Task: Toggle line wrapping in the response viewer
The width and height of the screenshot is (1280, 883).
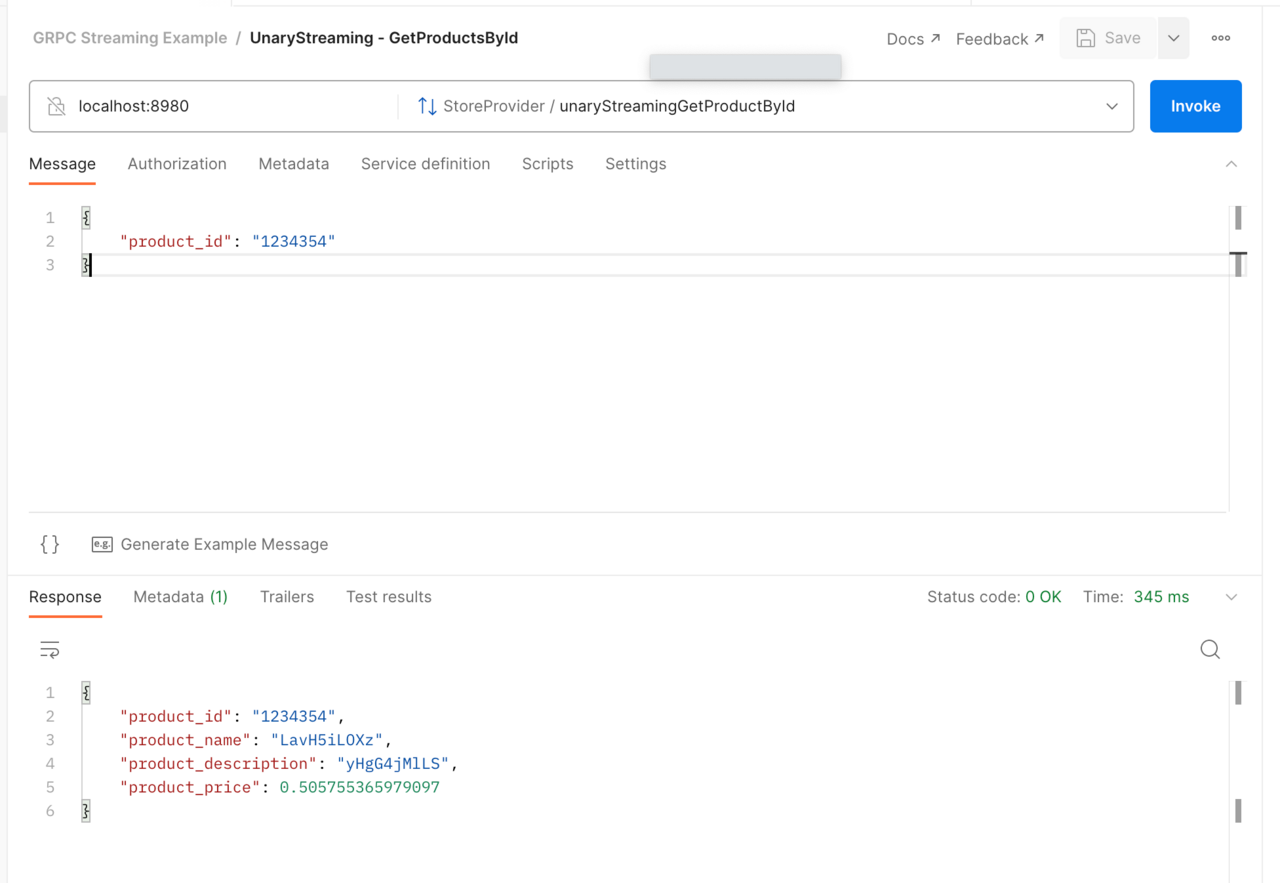Action: [49, 649]
